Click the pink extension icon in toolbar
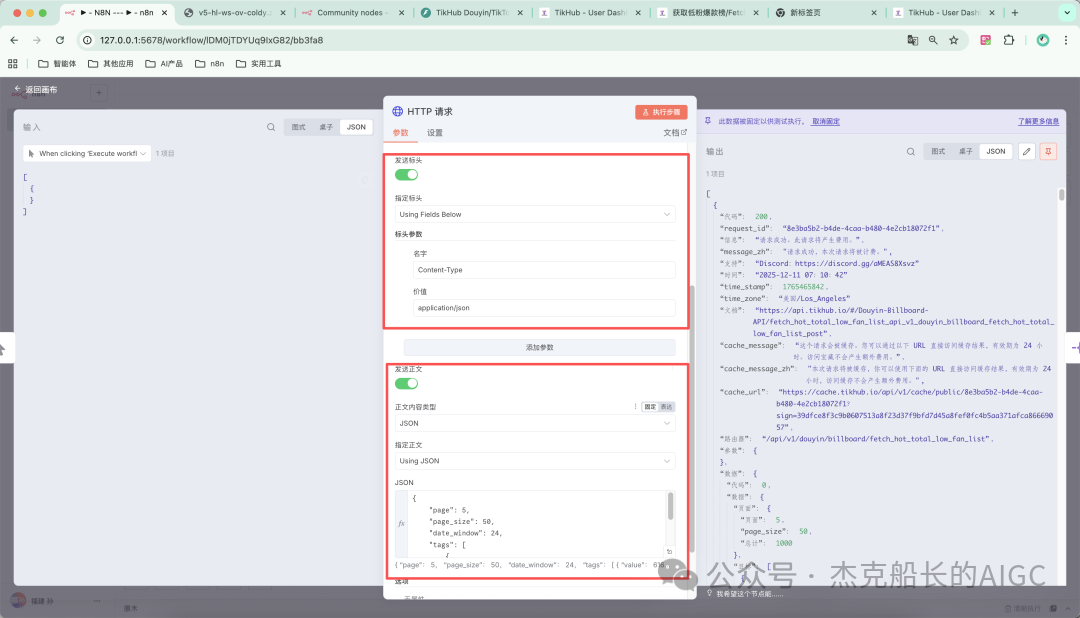 pos(986,40)
